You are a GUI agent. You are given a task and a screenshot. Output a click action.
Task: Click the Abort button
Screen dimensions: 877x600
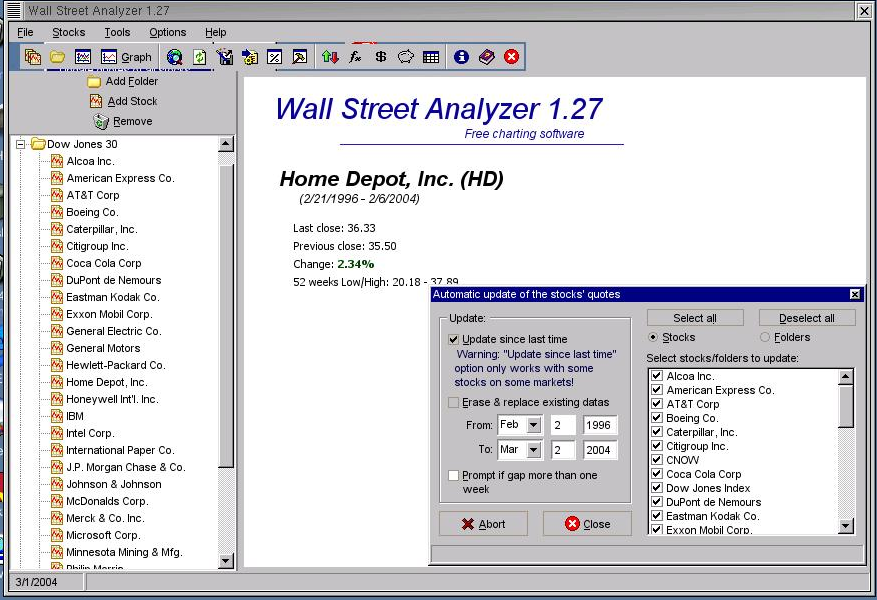[x=483, y=523]
